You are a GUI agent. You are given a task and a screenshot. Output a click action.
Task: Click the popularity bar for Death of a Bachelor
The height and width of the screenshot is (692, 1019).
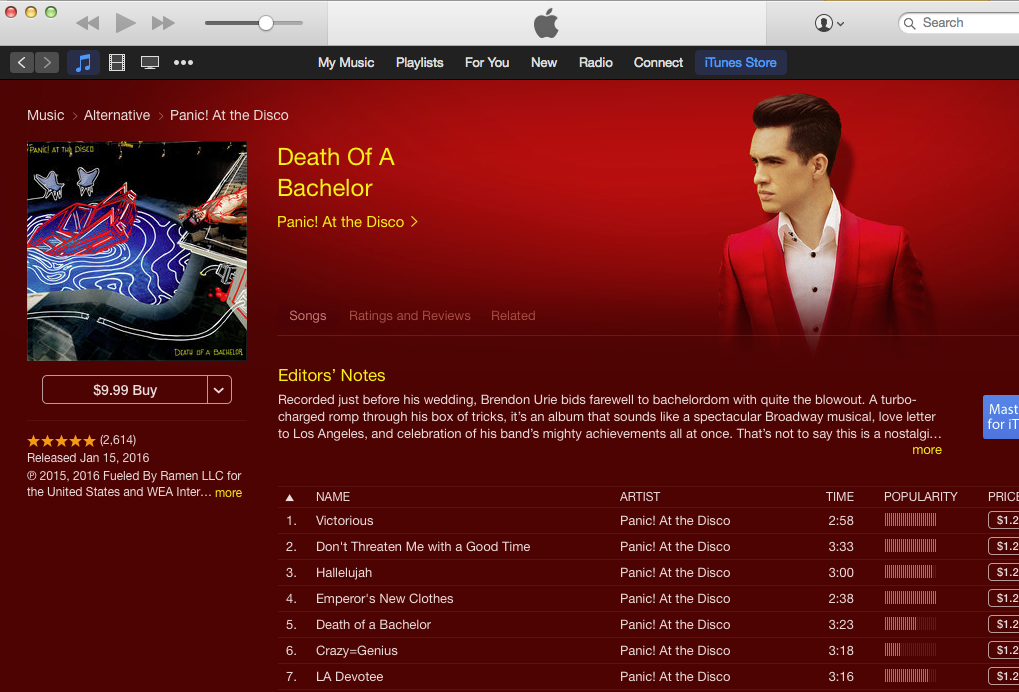coord(910,624)
